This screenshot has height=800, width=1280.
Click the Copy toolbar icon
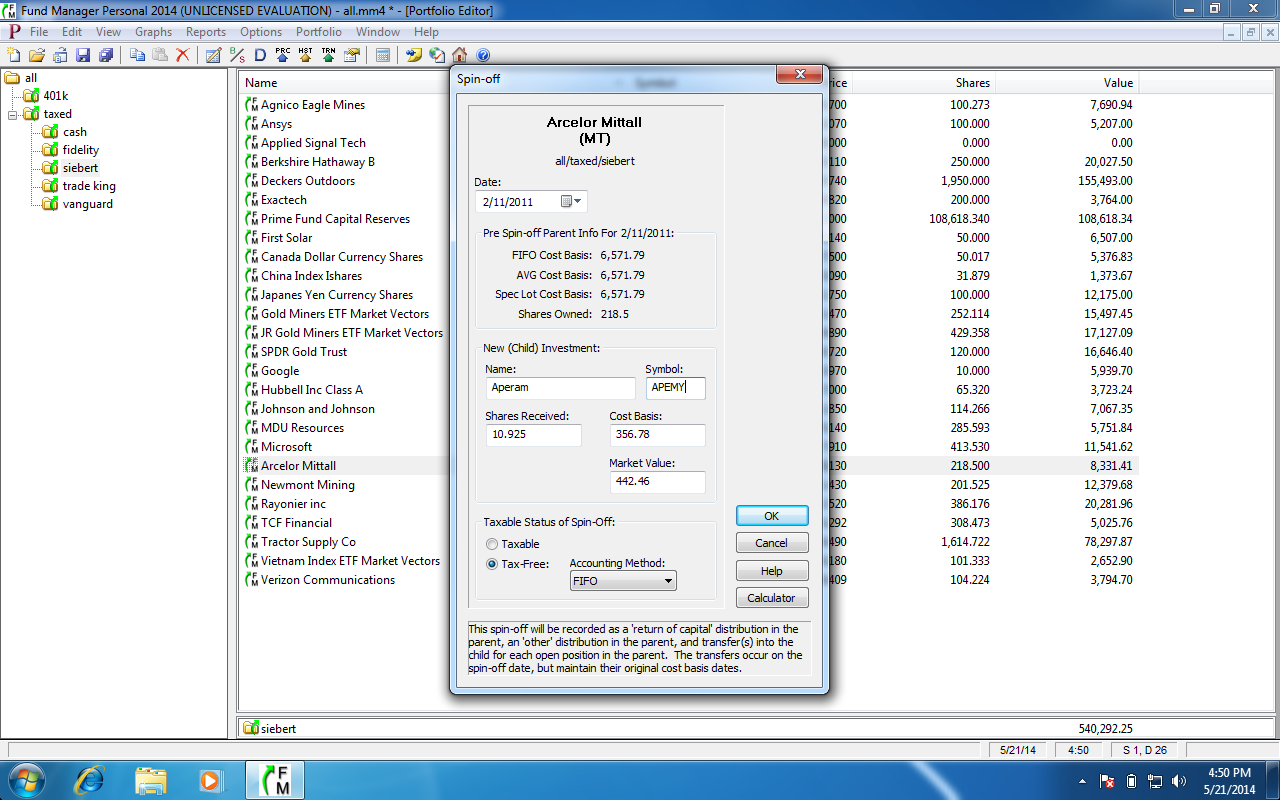click(x=138, y=55)
